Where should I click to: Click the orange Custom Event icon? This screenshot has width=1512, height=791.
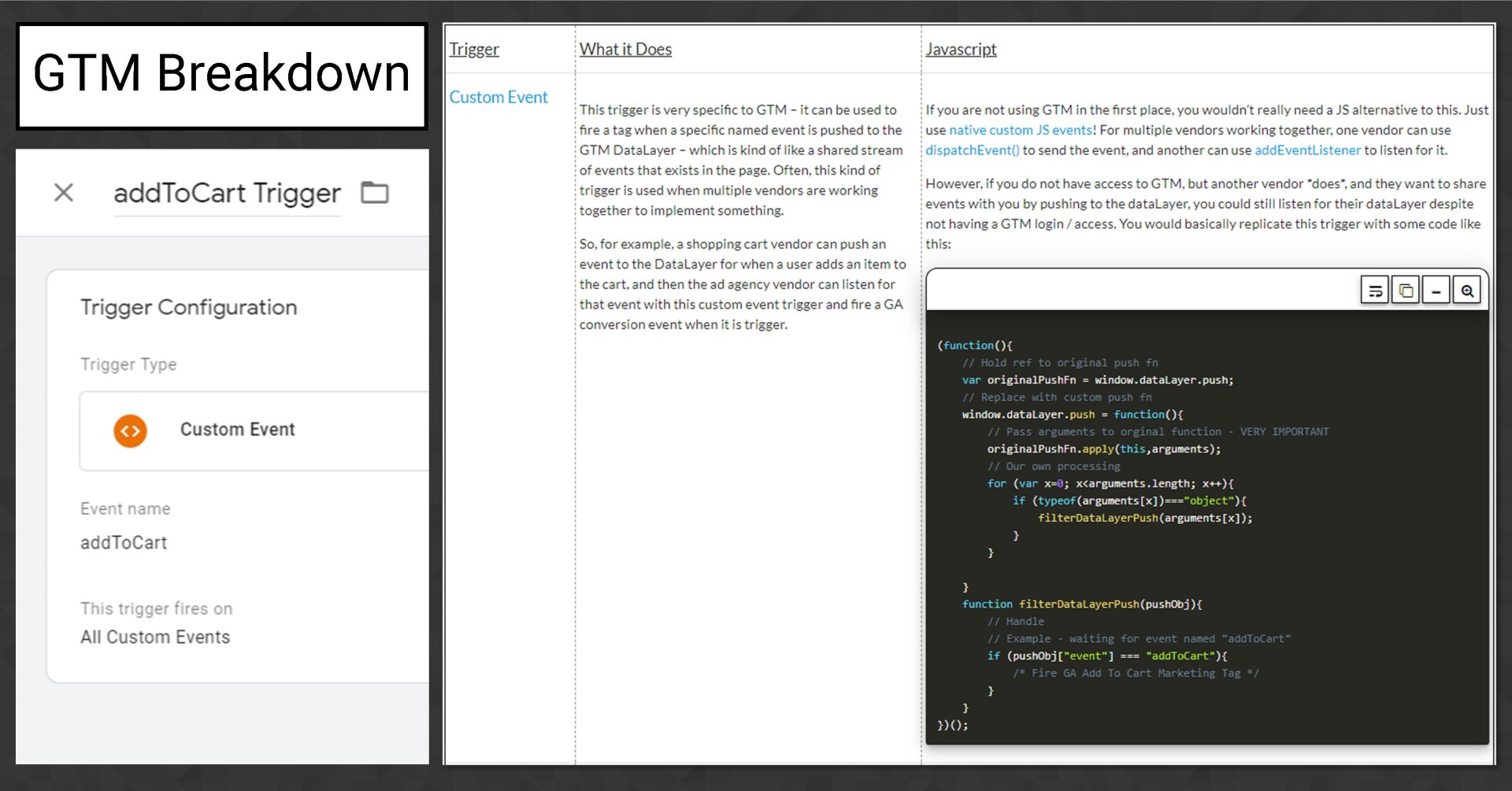(130, 431)
